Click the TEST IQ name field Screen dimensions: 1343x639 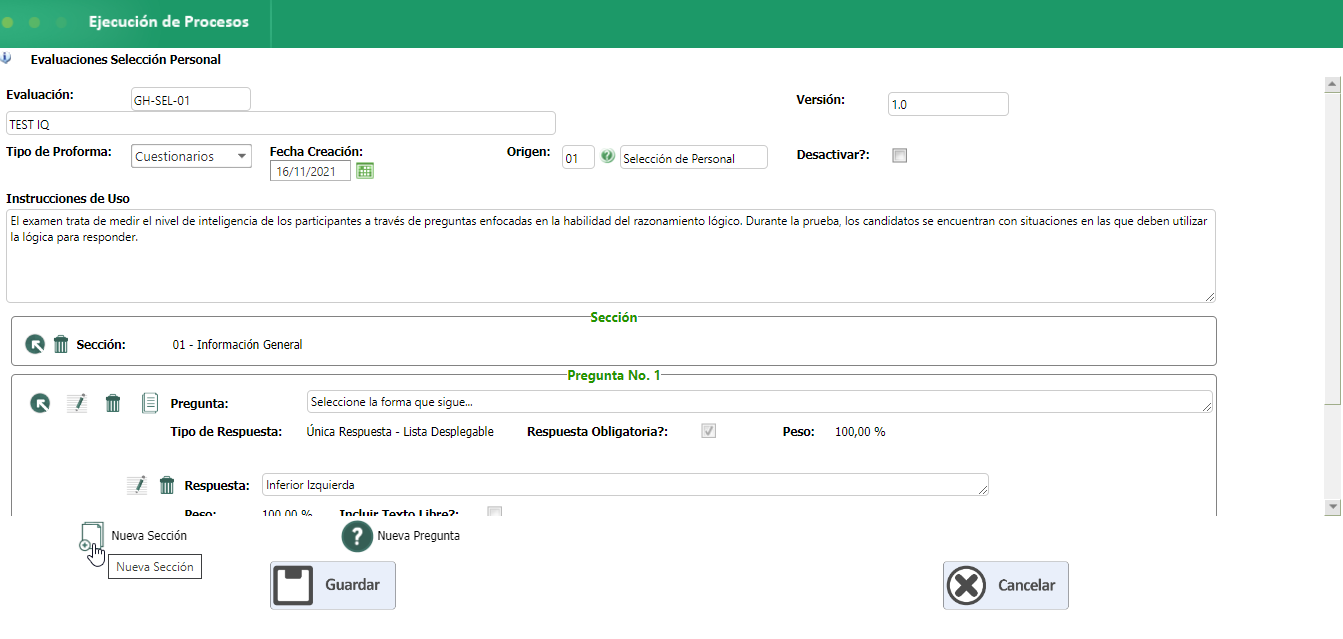click(x=281, y=123)
